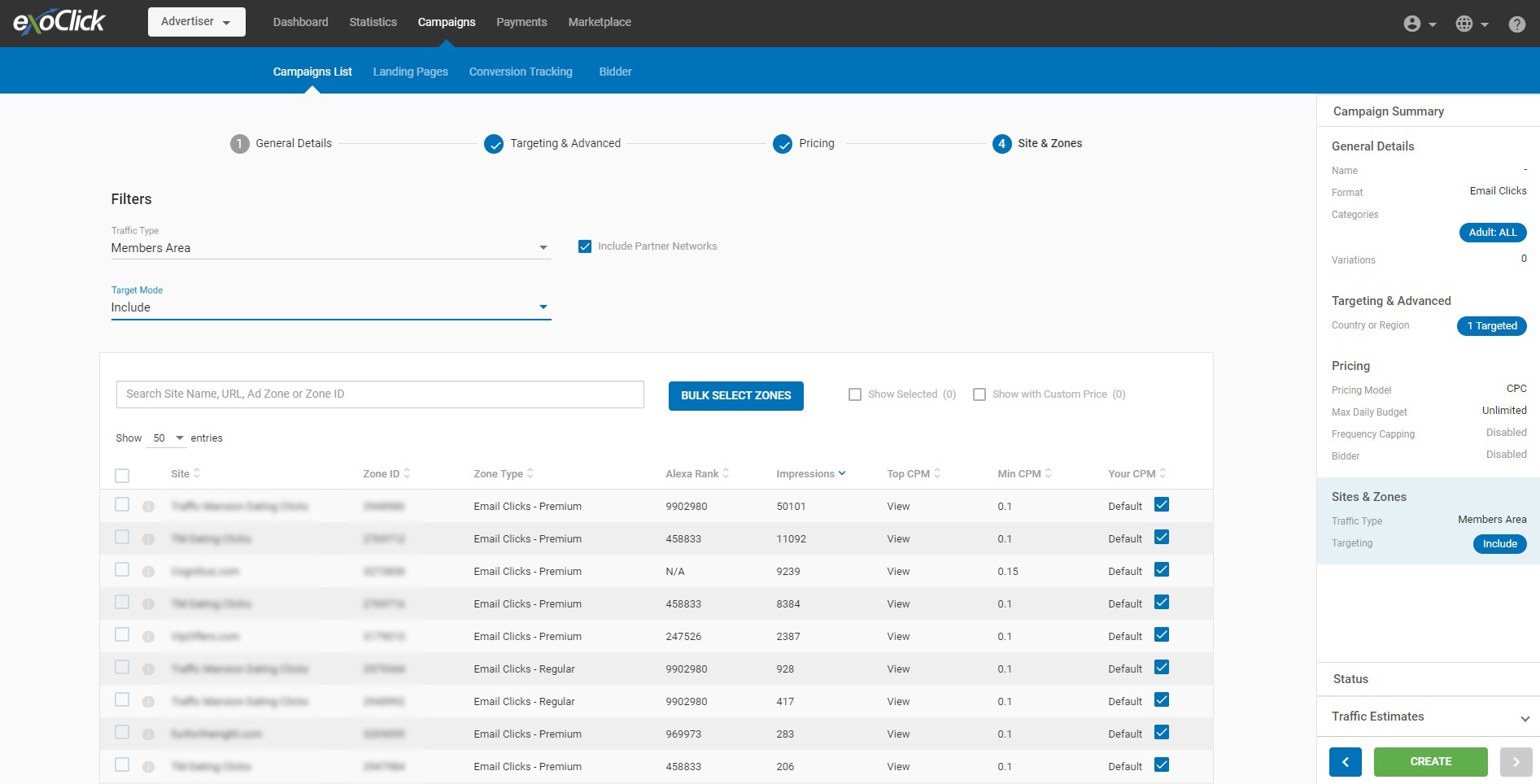Go to the Statistics menu
1540x784 pixels.
tap(373, 22)
